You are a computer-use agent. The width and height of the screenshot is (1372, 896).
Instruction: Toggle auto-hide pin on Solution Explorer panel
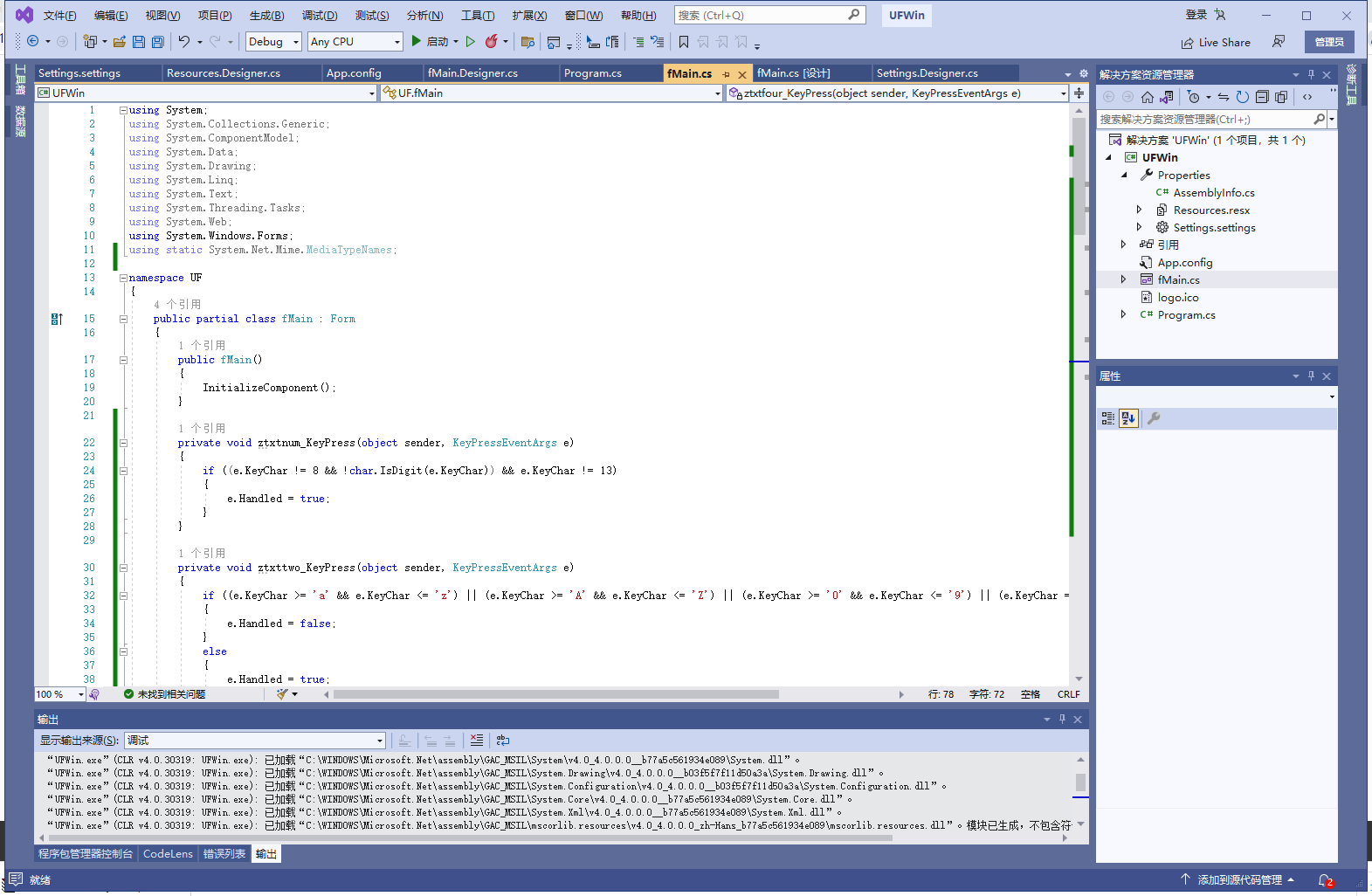[x=1310, y=74]
